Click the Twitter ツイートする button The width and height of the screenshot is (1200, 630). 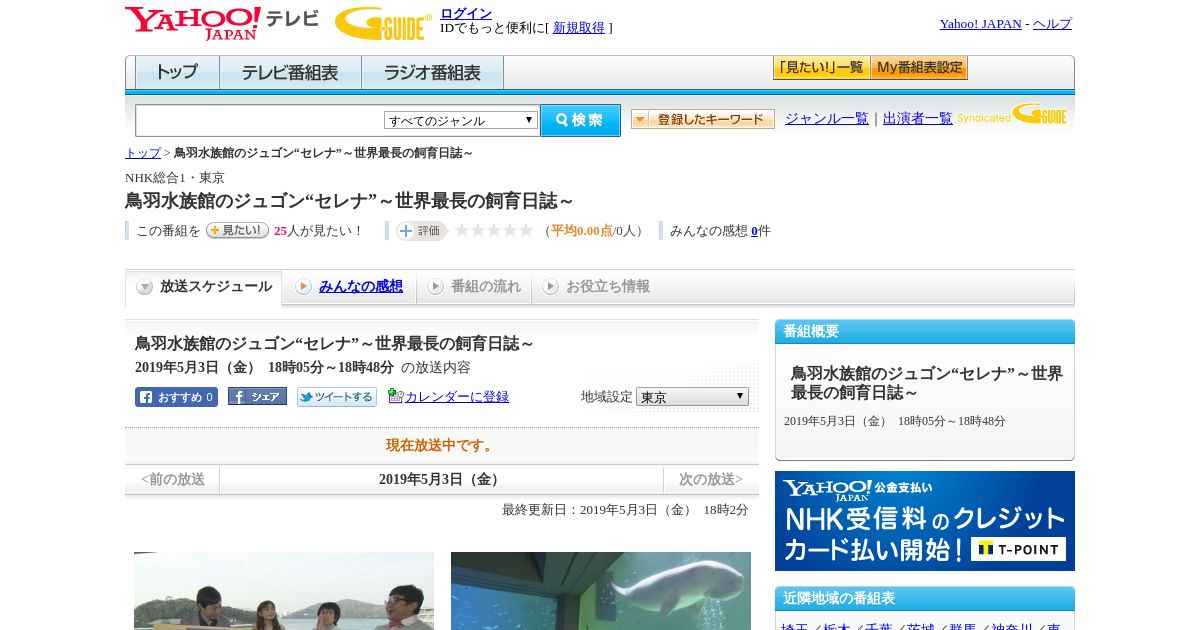tap(337, 397)
